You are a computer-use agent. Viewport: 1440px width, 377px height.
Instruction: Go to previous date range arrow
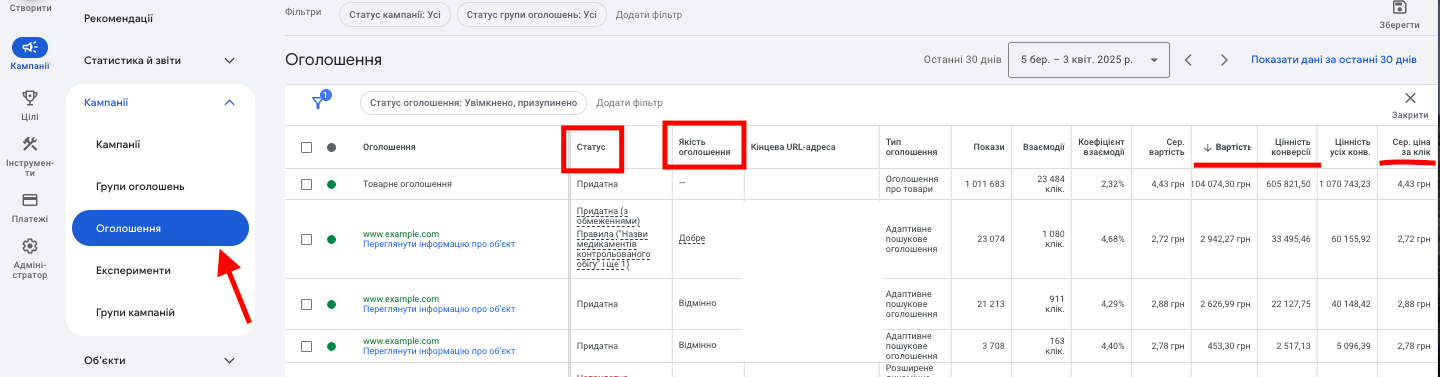[1189, 60]
